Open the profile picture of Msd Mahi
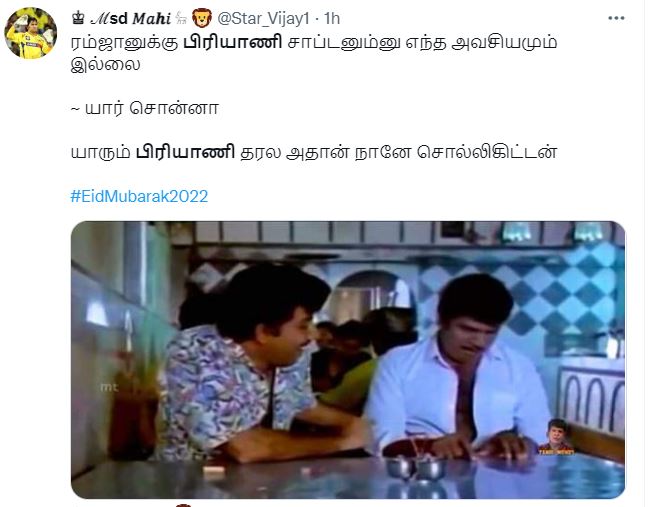Viewport: 657px width, 507px height. (31, 33)
